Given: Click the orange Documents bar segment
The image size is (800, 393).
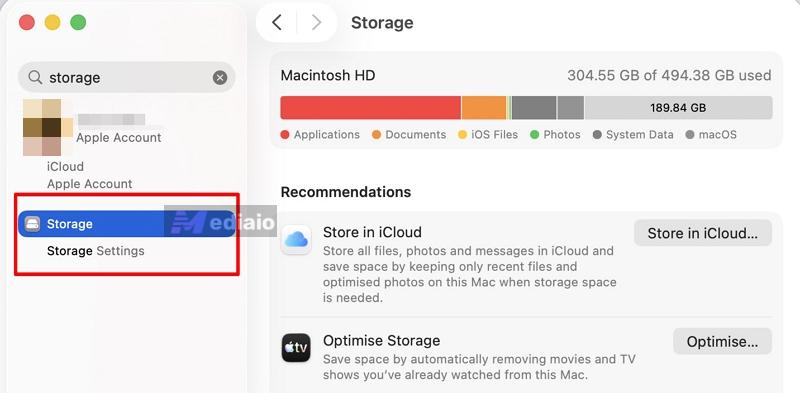Looking at the screenshot, I should (484, 108).
